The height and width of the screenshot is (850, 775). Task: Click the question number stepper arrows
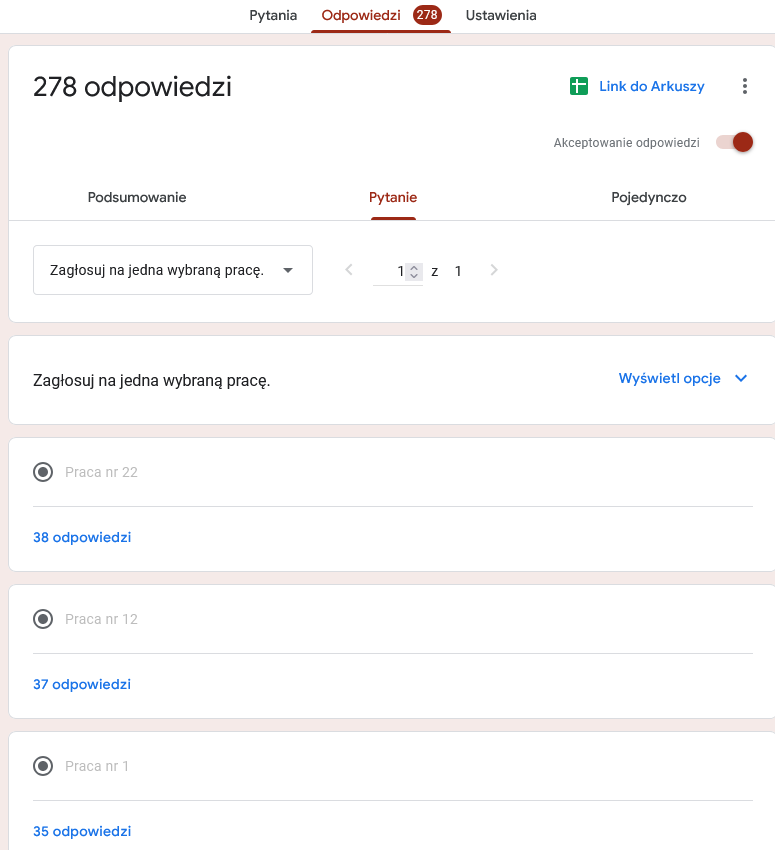[x=414, y=271]
